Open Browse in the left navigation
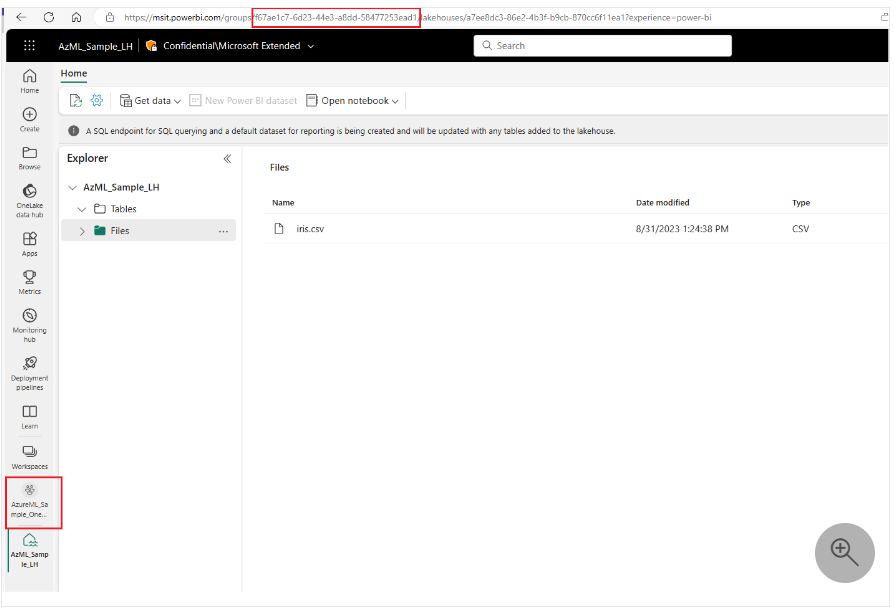The height and width of the screenshot is (612, 894). 30,158
